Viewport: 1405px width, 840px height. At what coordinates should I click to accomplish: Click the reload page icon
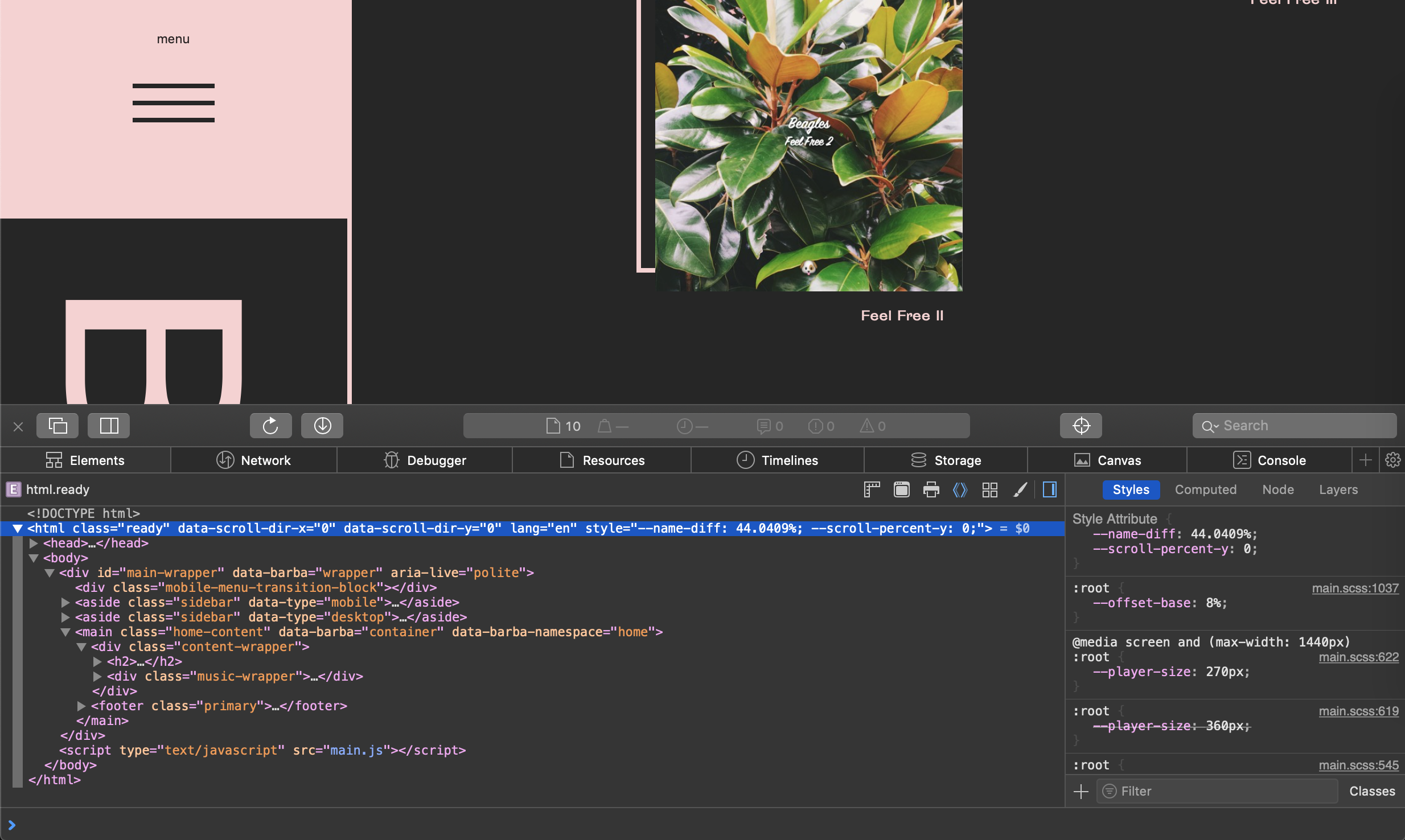[x=270, y=426]
